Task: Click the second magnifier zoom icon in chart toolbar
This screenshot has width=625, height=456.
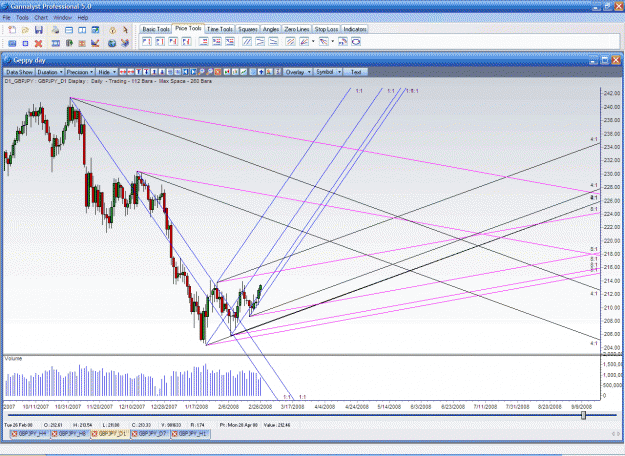Action: tap(209, 72)
